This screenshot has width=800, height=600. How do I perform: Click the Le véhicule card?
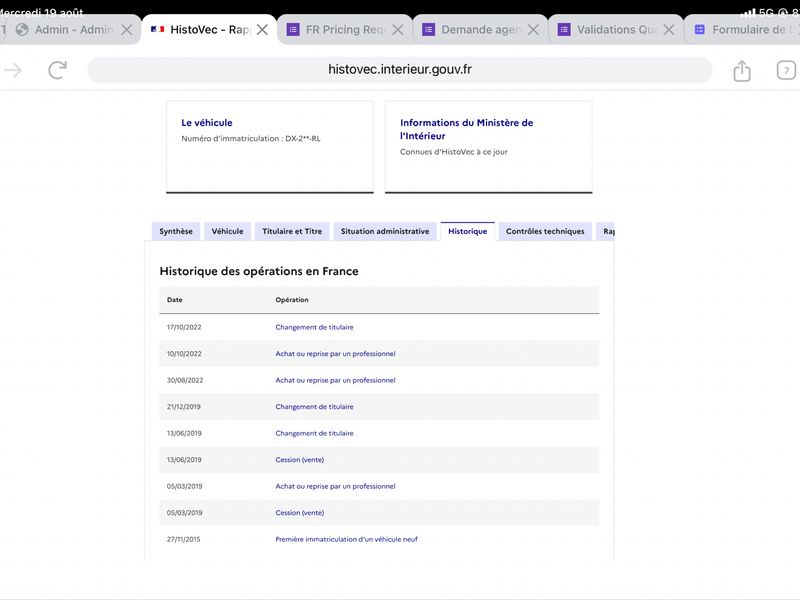coord(270,147)
